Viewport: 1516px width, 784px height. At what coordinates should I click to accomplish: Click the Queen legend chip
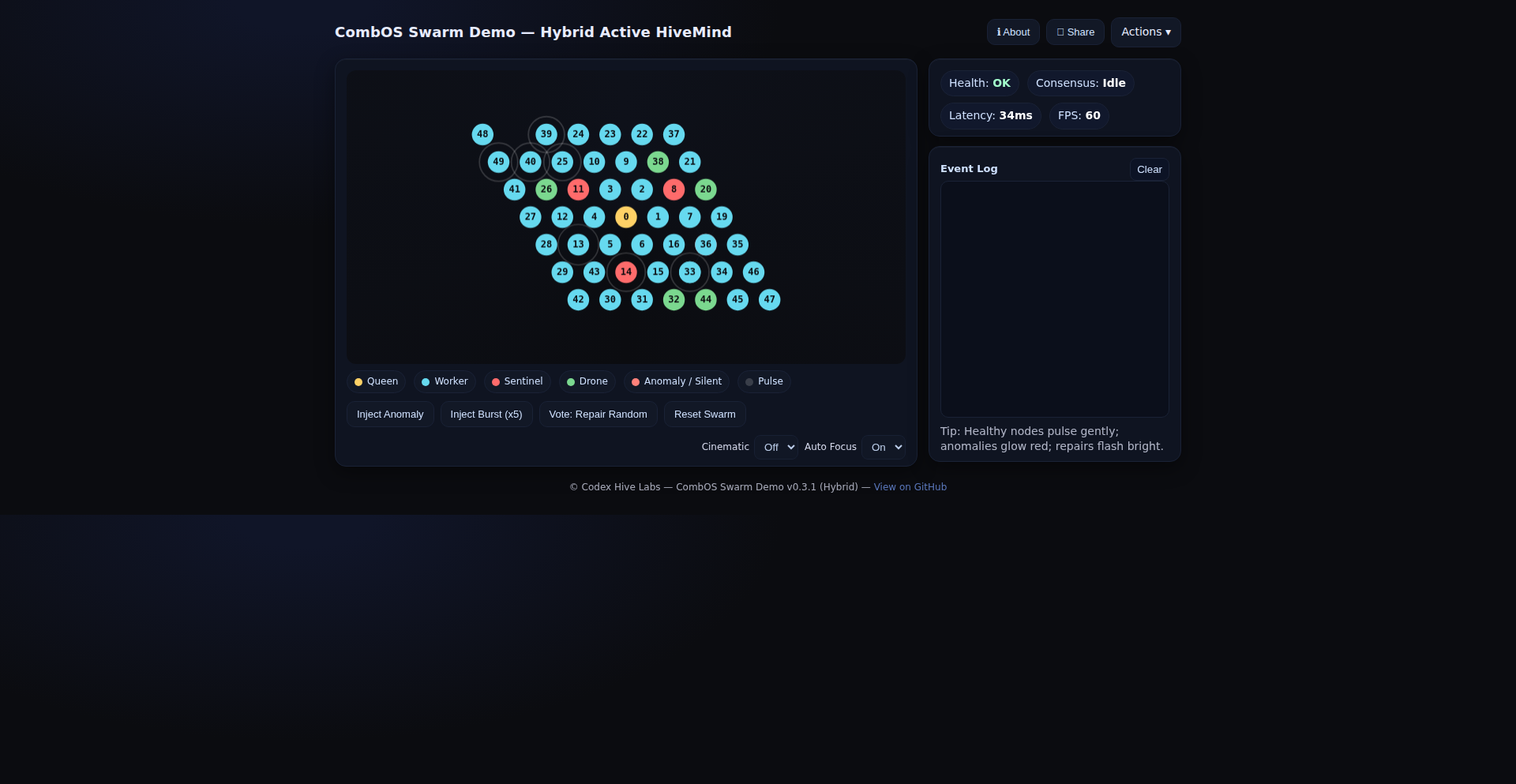tap(376, 382)
